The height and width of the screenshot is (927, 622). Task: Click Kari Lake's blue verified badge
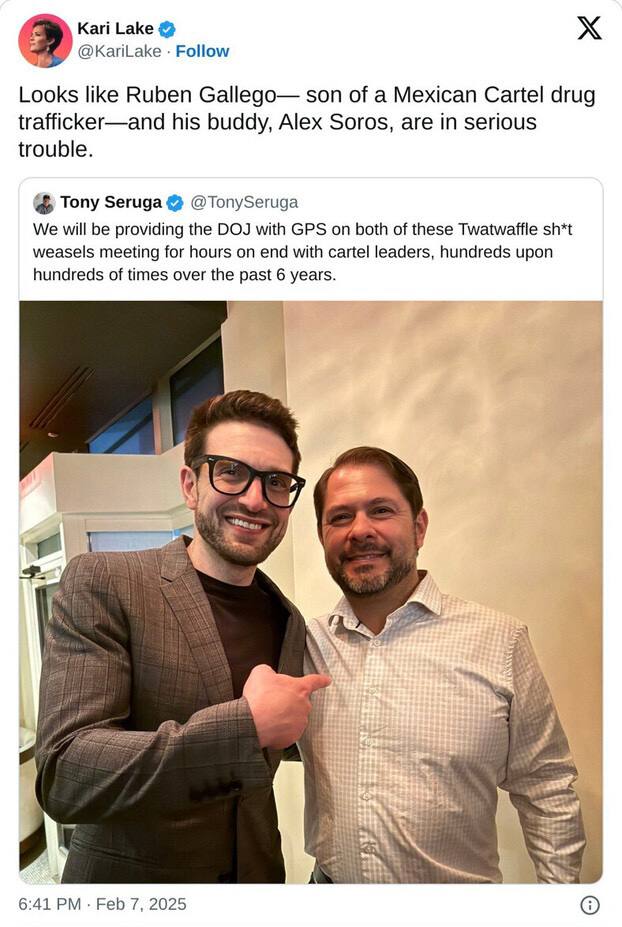167,30
